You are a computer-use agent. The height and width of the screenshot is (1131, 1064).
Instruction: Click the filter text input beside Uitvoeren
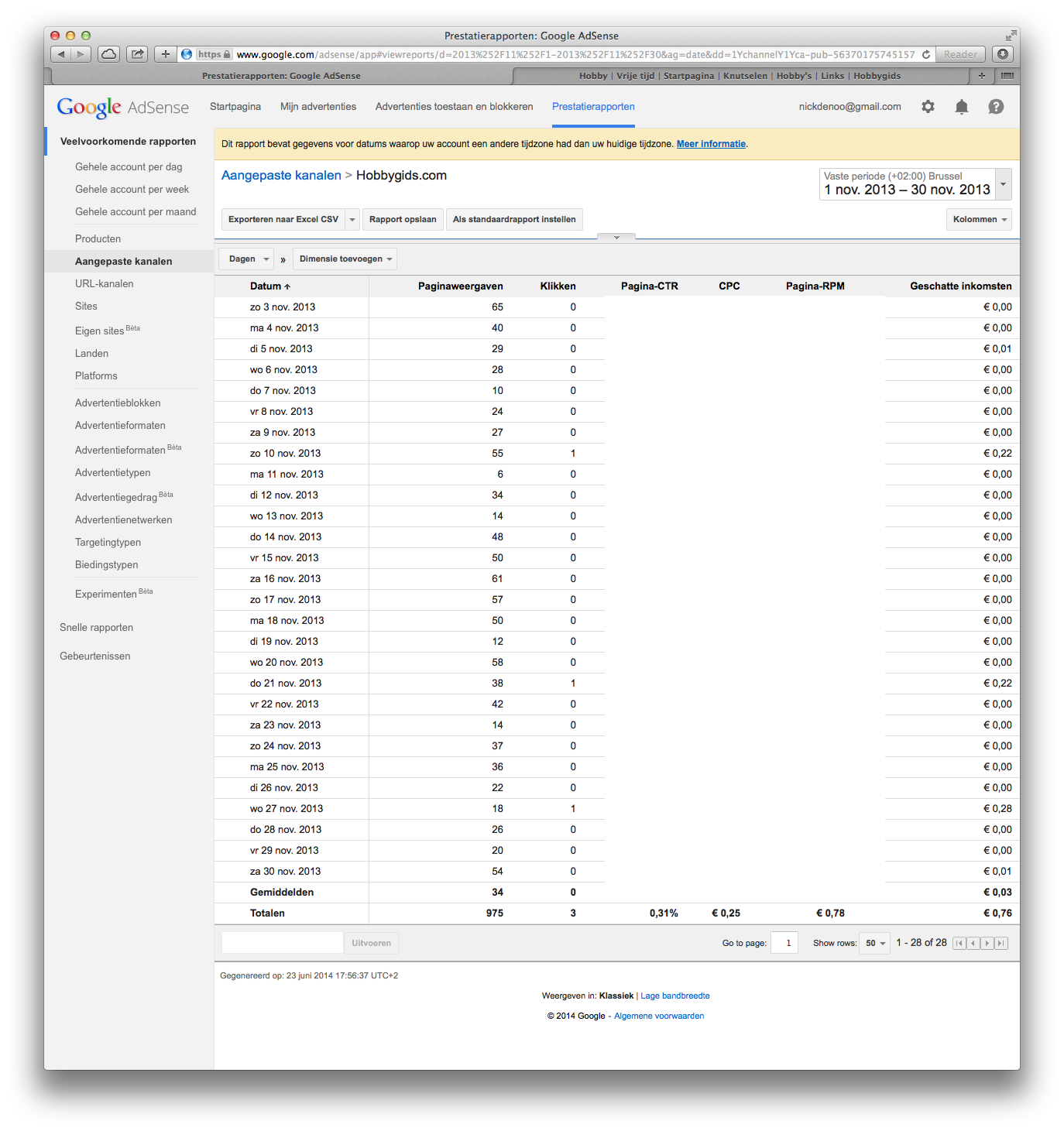(x=283, y=943)
